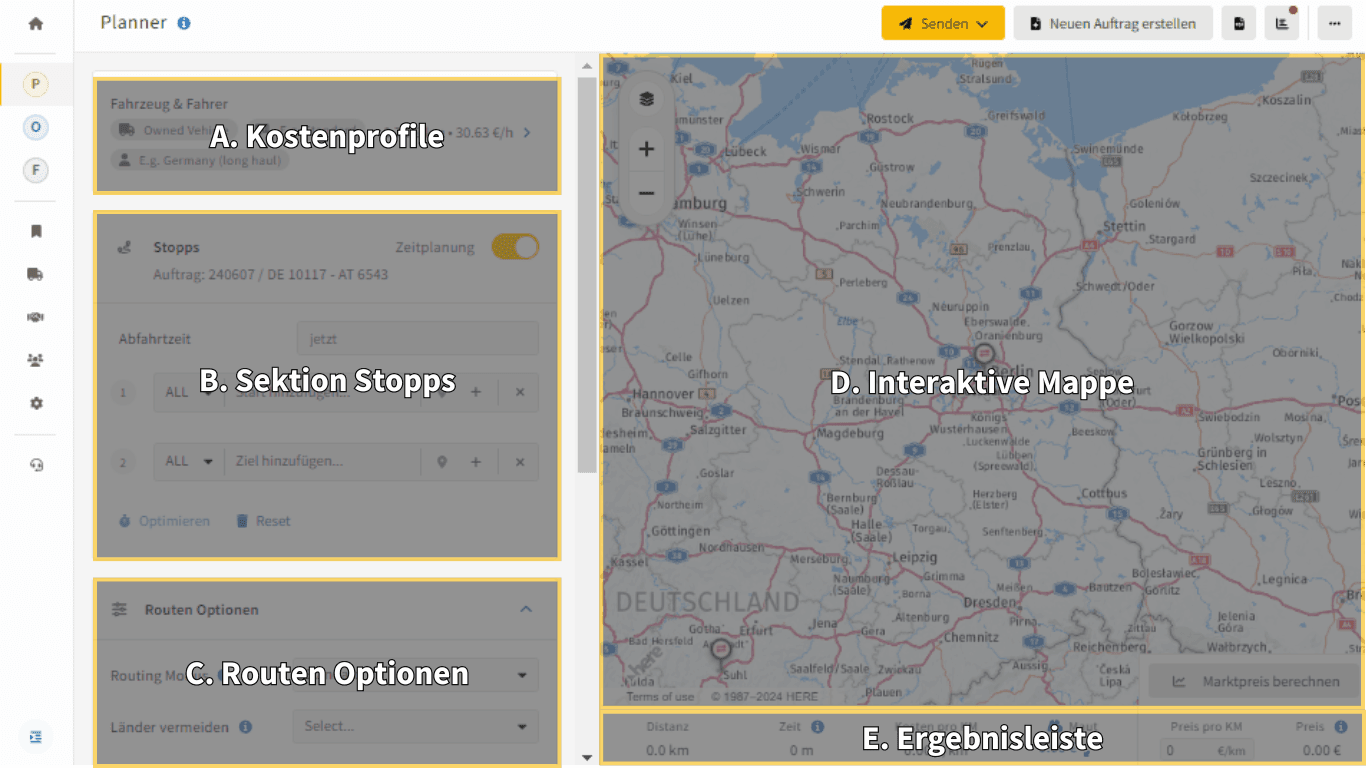Open ALL dropdown in stop row 2
Screen dimensions: 1366x768
click(x=189, y=462)
